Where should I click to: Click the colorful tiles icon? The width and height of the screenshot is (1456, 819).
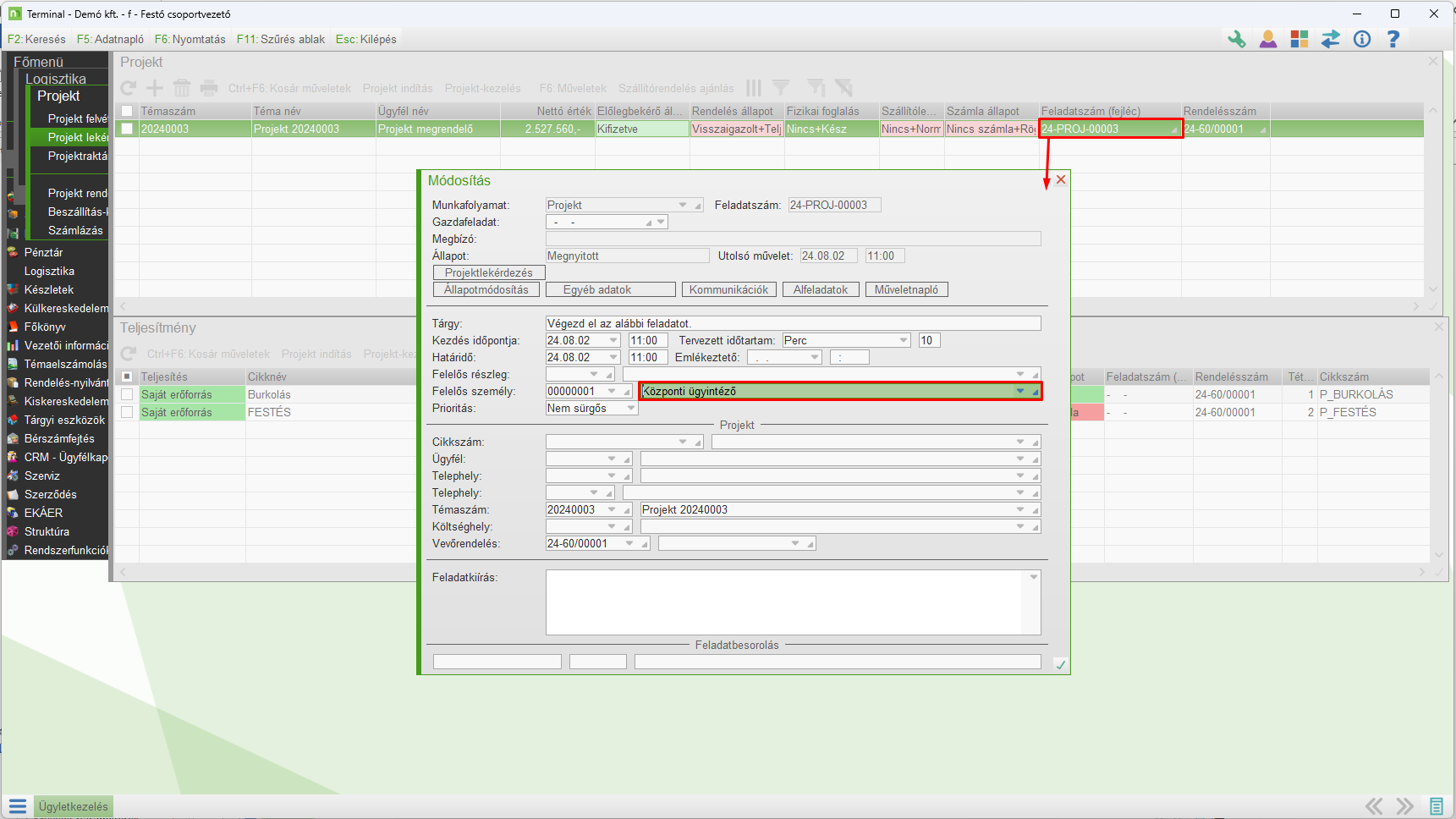pyautogui.click(x=1299, y=39)
